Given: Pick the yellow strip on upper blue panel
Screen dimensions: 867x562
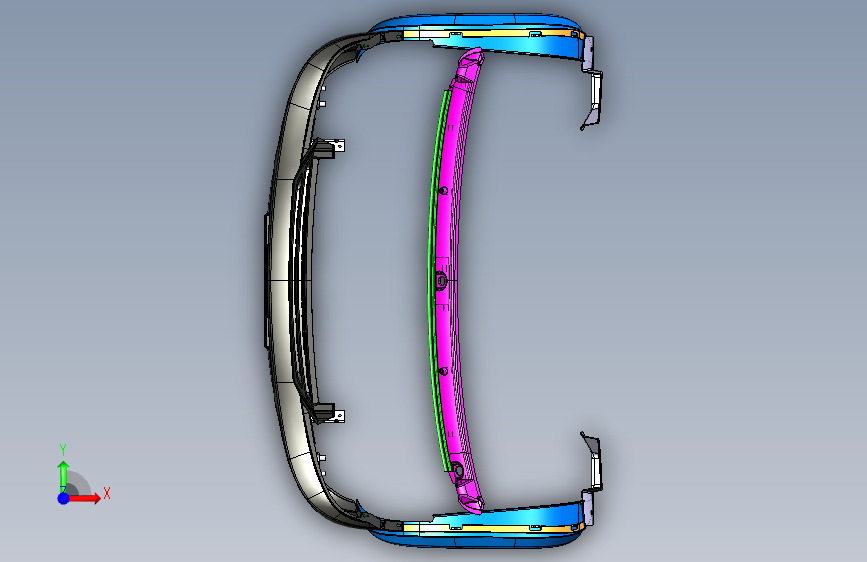Looking at the screenshot, I should [492, 34].
